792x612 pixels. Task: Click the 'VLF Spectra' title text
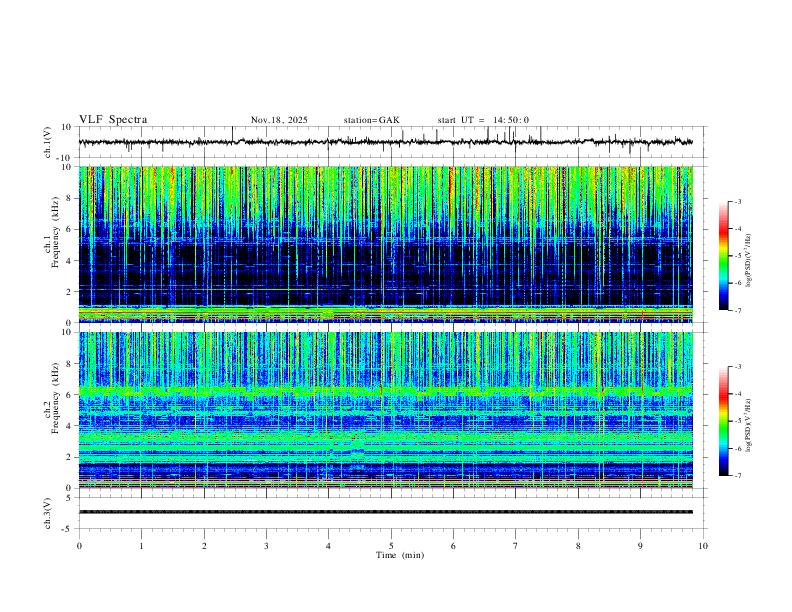pyautogui.click(x=113, y=120)
